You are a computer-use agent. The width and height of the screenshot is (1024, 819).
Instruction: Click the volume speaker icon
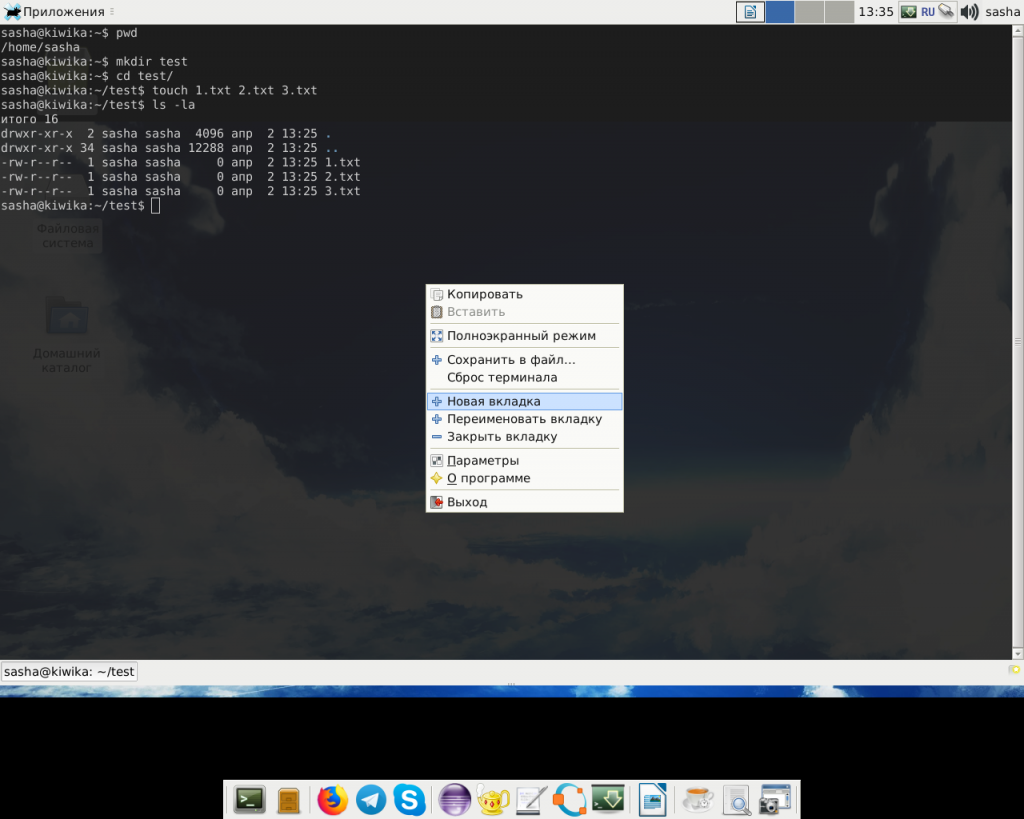969,12
